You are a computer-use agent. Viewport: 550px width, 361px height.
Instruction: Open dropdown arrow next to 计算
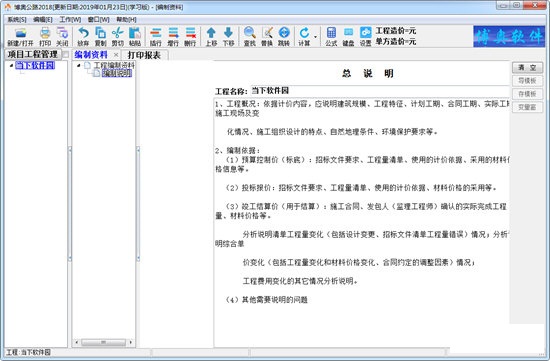pos(315,37)
